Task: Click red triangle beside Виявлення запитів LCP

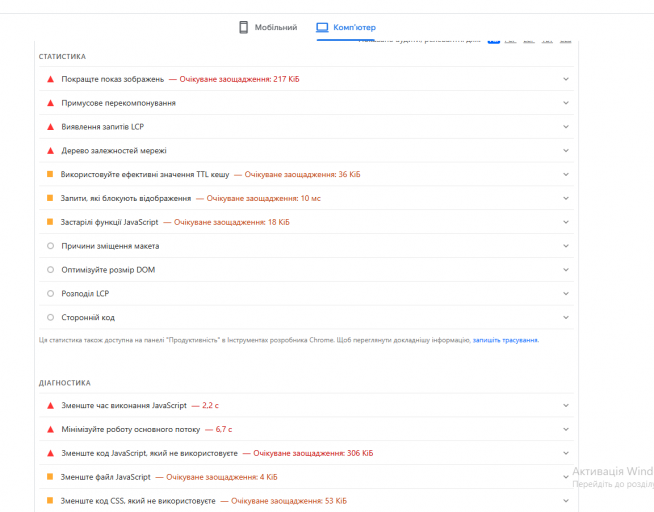Action: coord(50,126)
